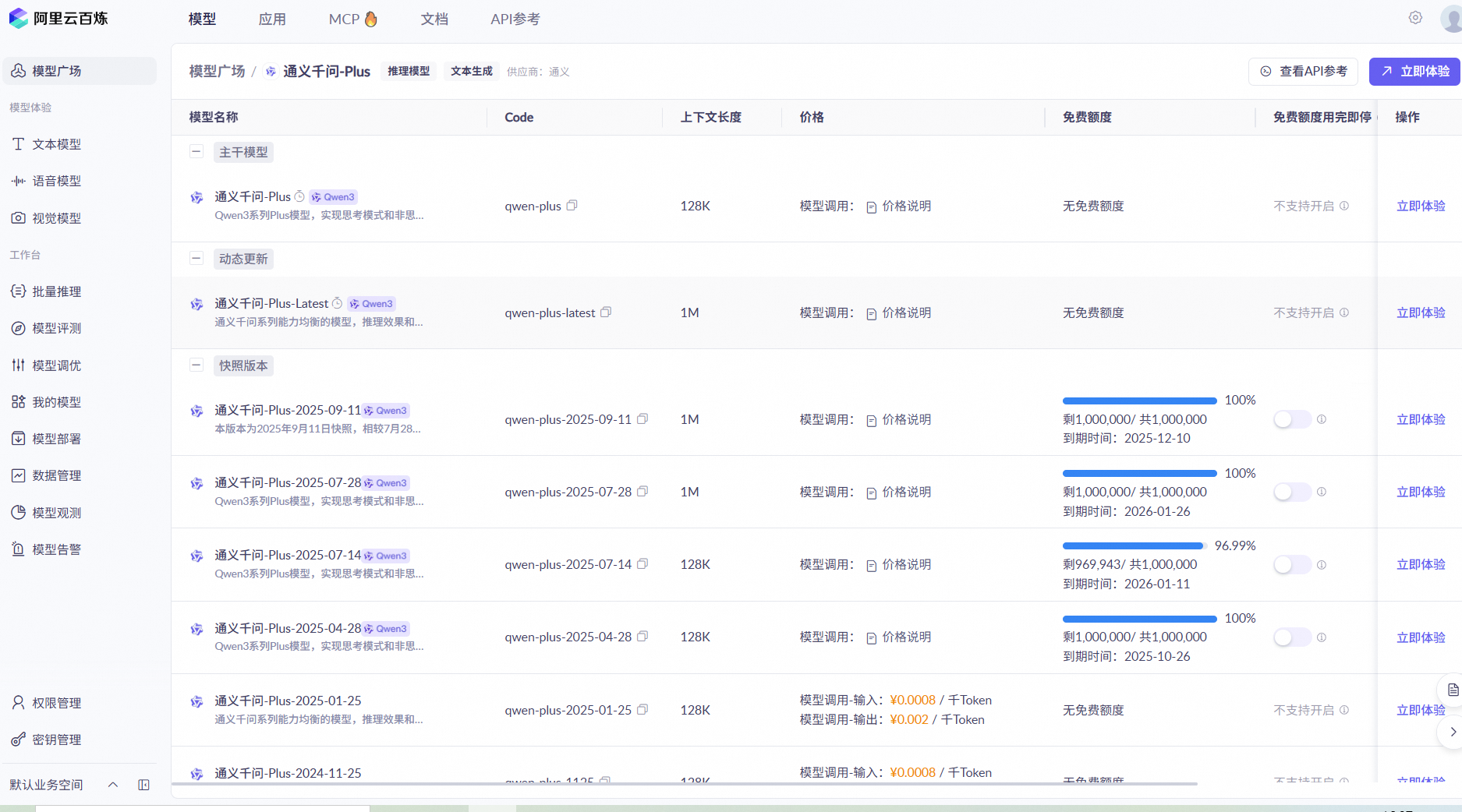1462x812 pixels.
Task: Click the 查看API参考 button
Action: pos(1303,71)
